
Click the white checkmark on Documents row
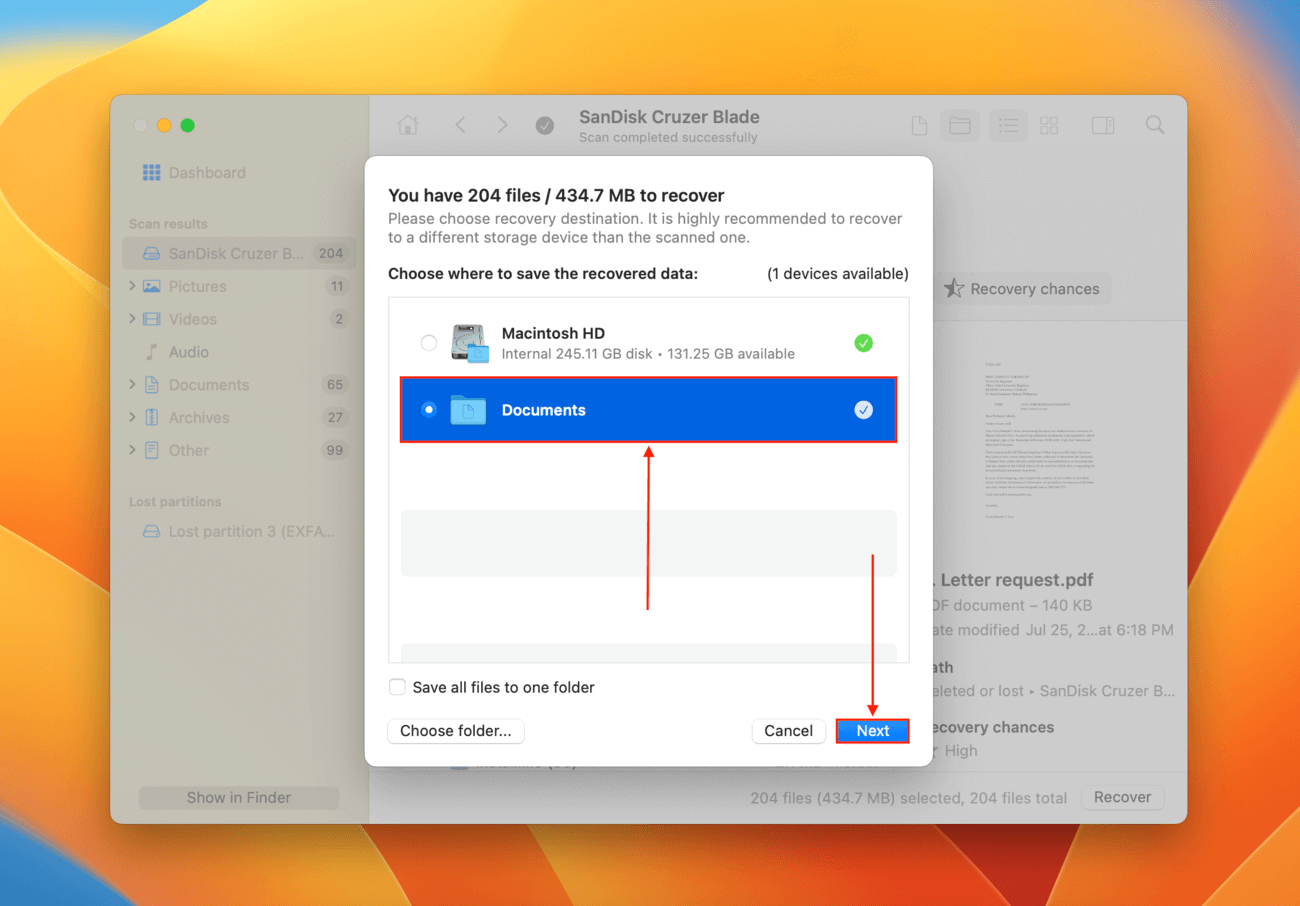click(x=864, y=410)
